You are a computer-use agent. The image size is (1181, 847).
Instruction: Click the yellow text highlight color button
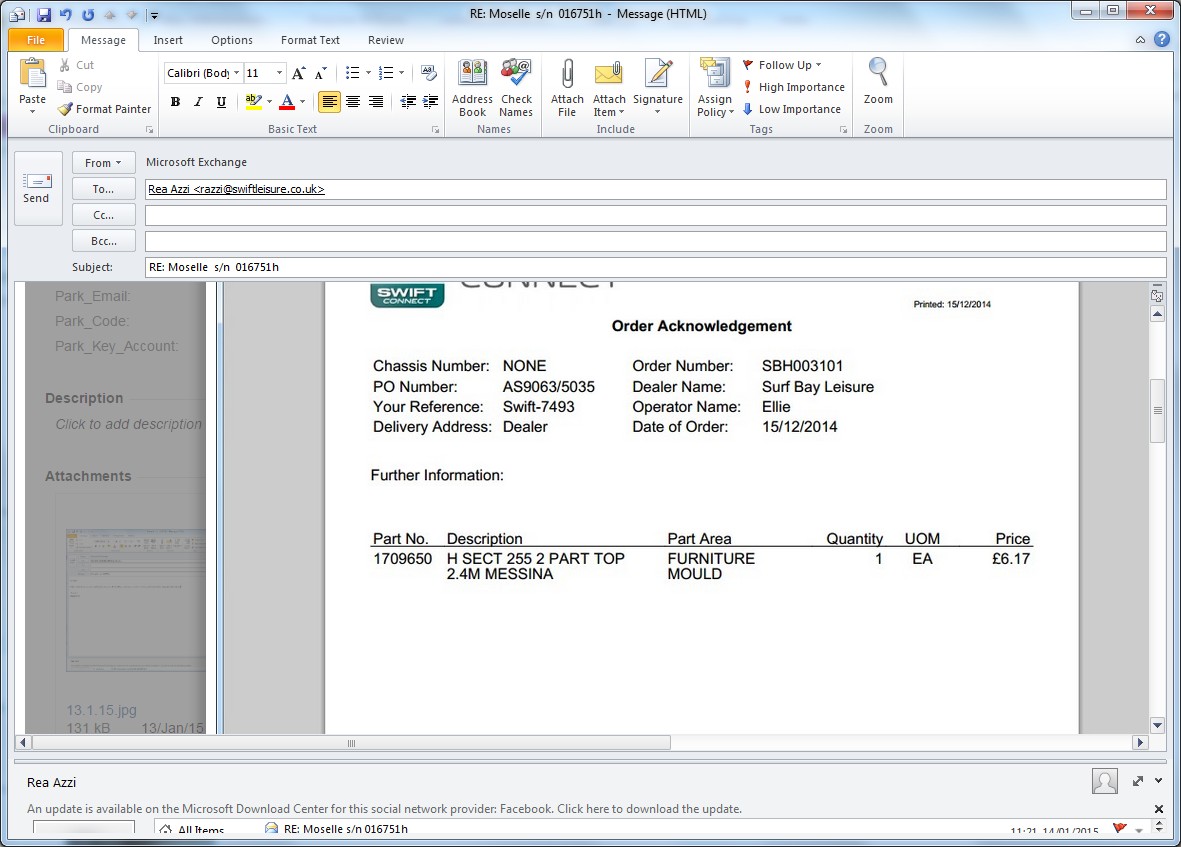[253, 102]
